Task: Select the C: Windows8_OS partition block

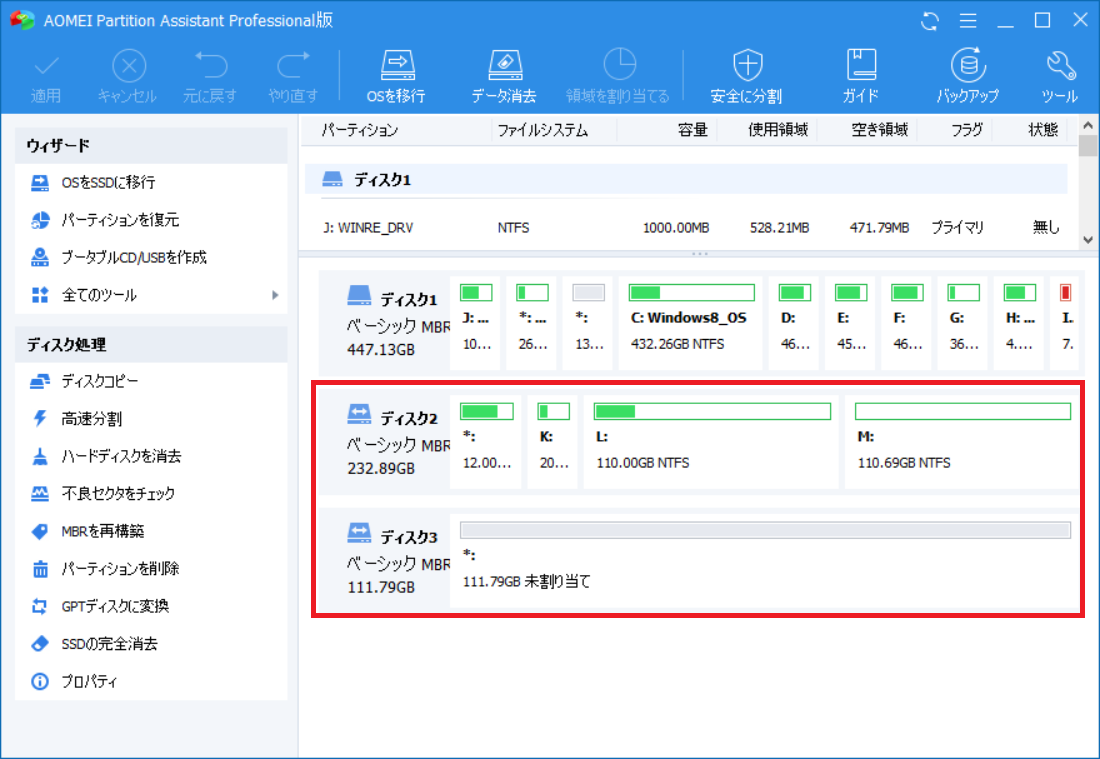Action: (690, 323)
